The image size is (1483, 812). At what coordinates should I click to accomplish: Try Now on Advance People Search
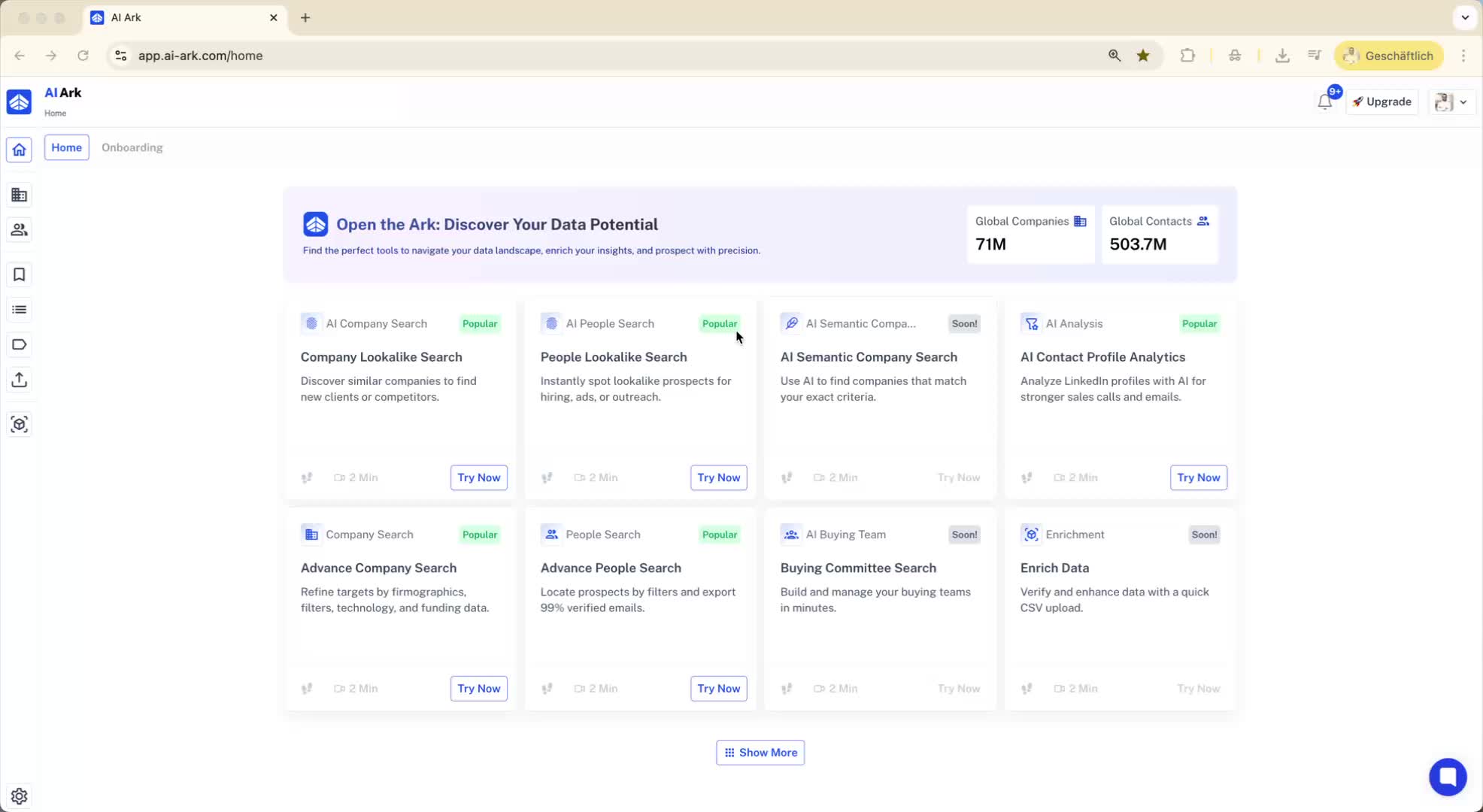coord(718,689)
